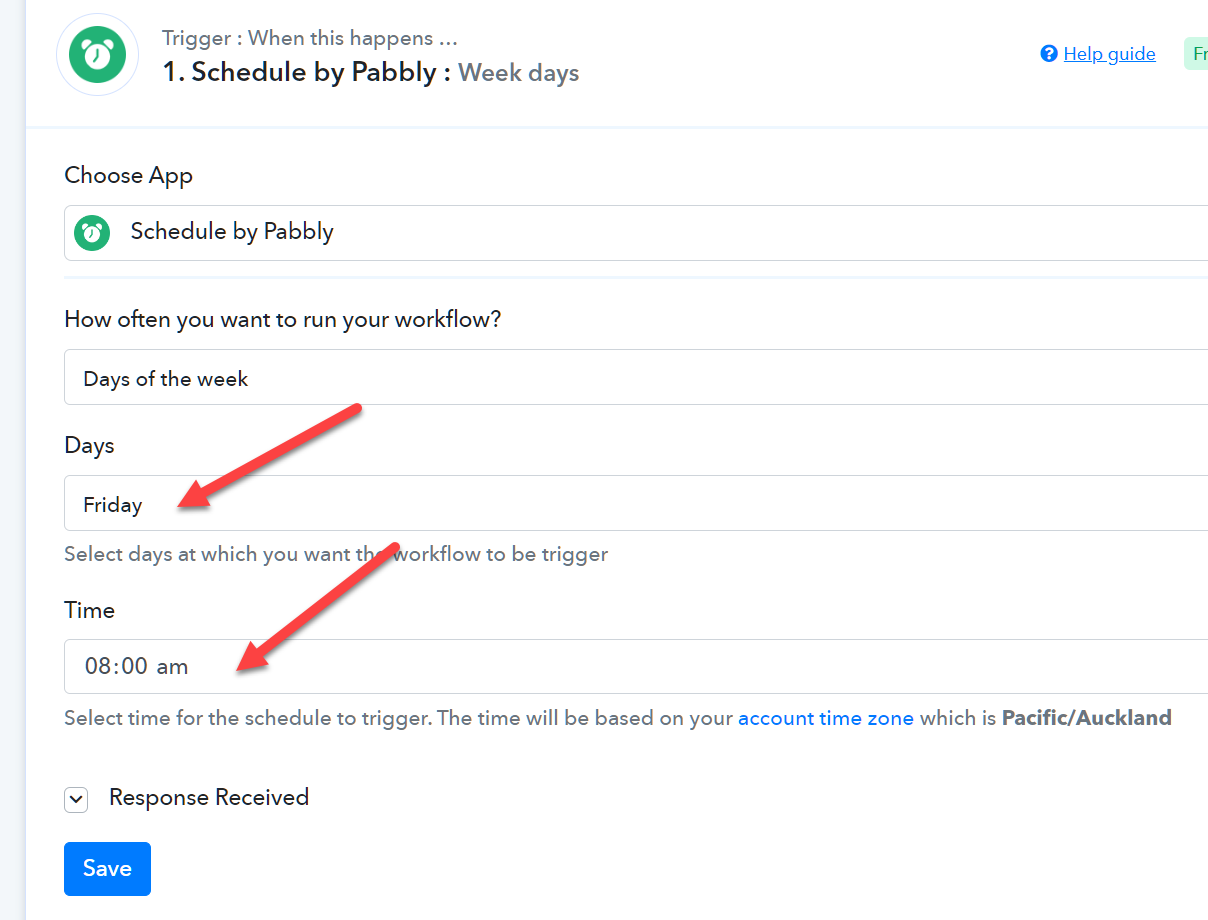The width and height of the screenshot is (1208, 920).
Task: Open the Days dropdown showing Friday
Action: click(636, 503)
